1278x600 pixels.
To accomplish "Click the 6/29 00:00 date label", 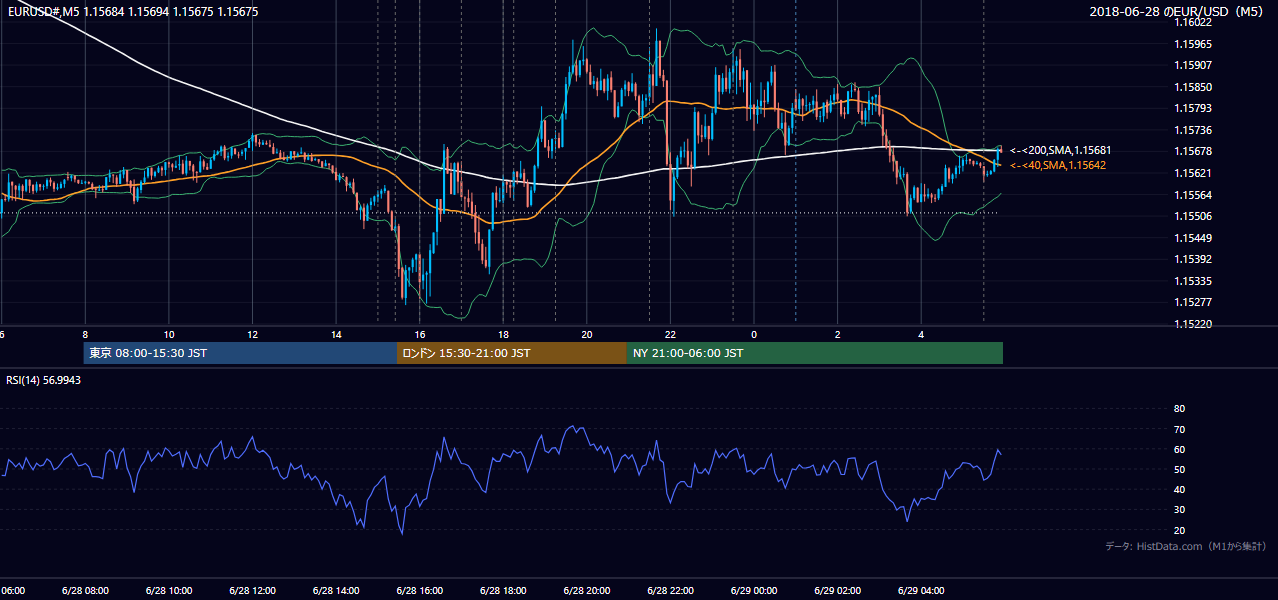I will click(754, 591).
